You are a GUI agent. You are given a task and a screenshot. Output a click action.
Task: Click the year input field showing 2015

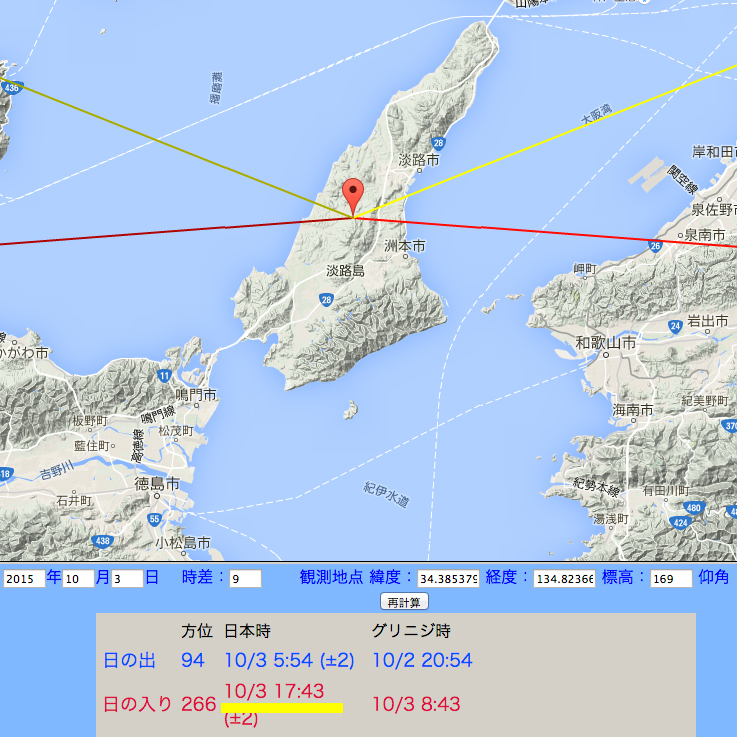click(x=23, y=578)
